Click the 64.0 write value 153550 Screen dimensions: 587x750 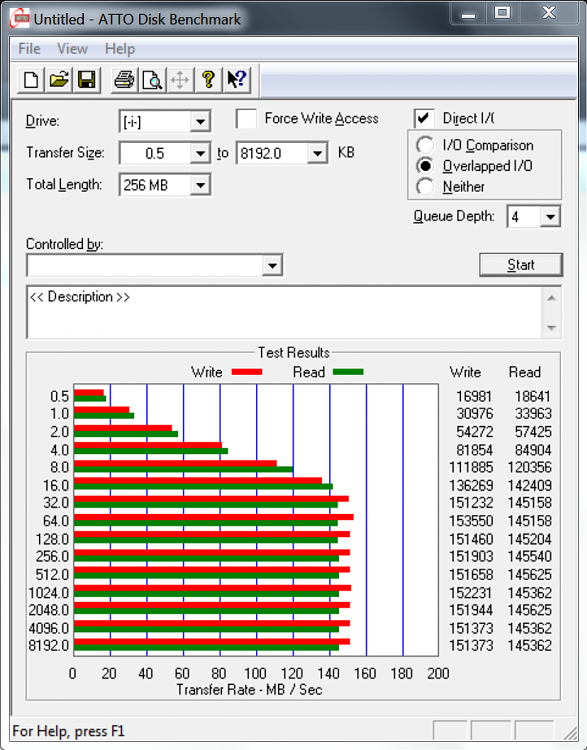(x=471, y=521)
